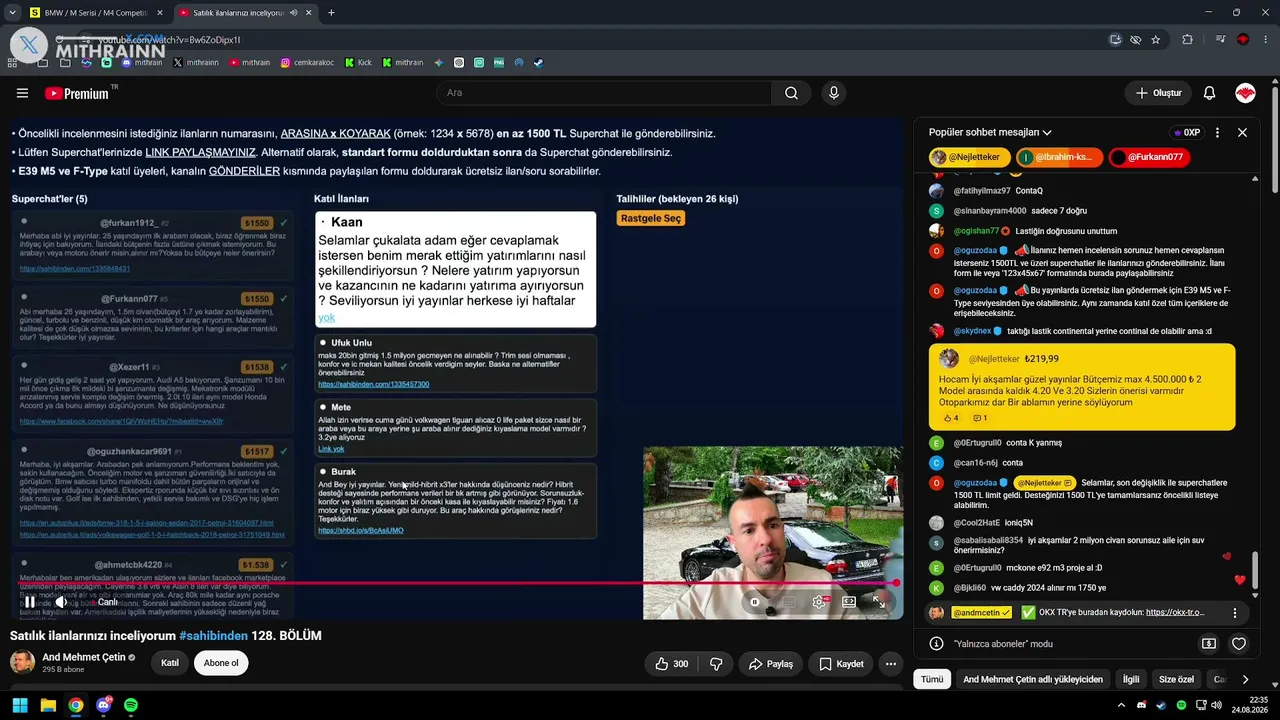The width and height of the screenshot is (1280, 720).
Task: Open Spotify from the taskbar
Action: click(131, 705)
